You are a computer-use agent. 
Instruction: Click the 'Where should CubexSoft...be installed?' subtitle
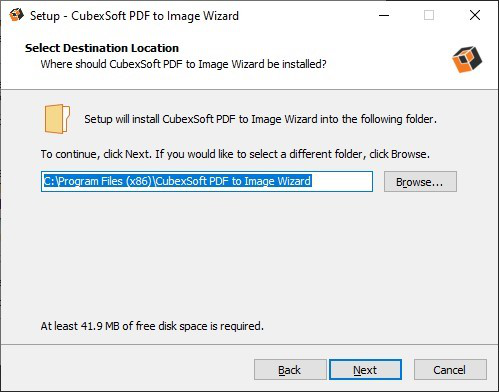[x=183, y=64]
